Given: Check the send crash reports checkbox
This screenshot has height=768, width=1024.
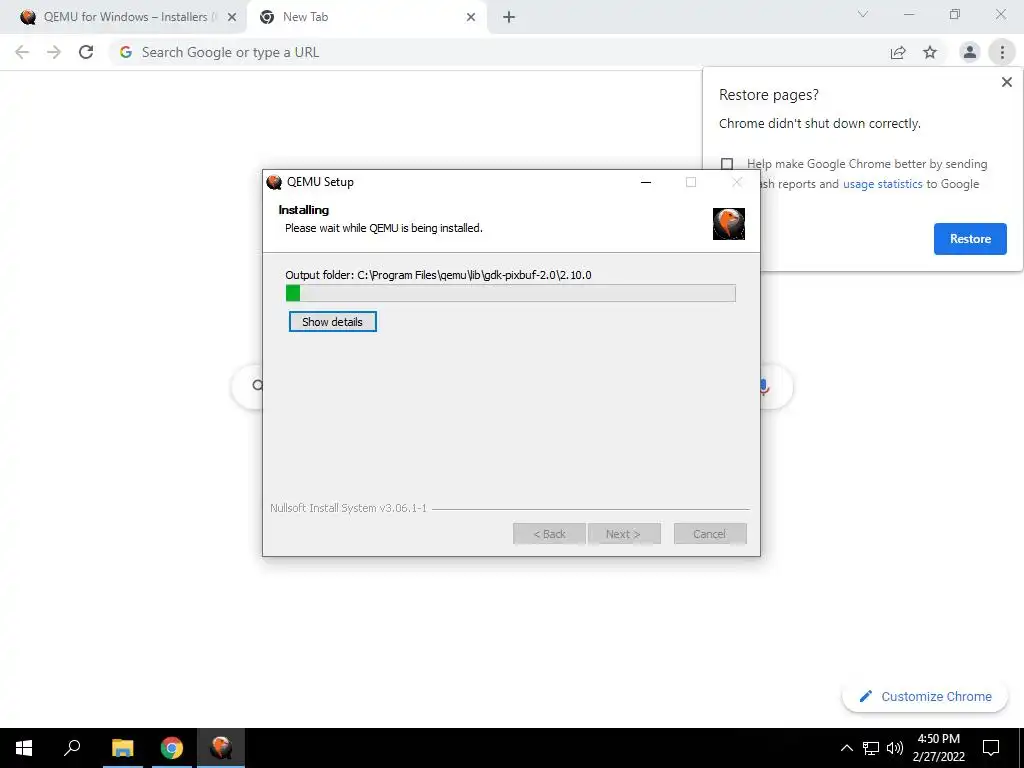Looking at the screenshot, I should tap(727, 164).
